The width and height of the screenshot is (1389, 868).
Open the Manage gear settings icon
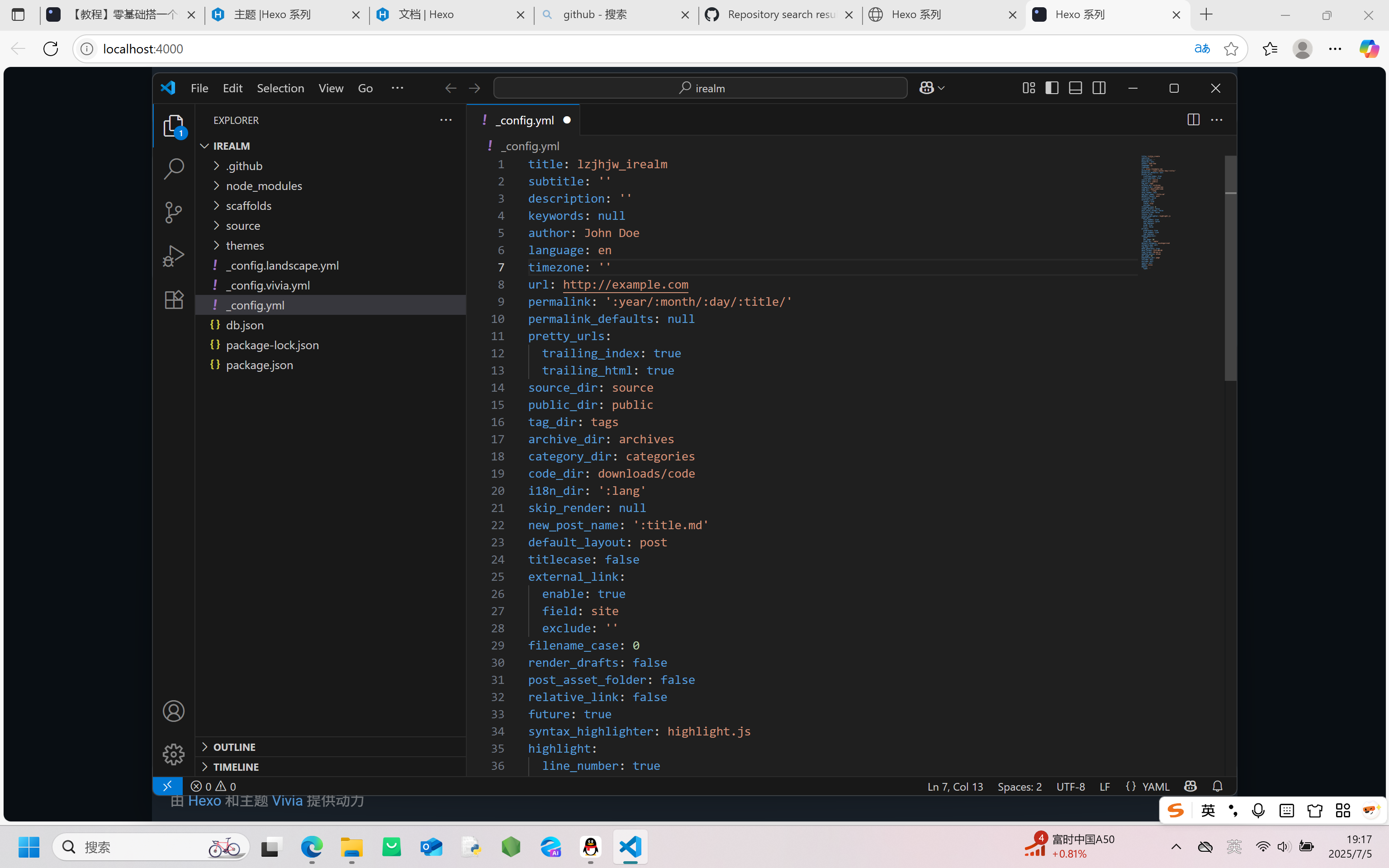tap(173, 754)
